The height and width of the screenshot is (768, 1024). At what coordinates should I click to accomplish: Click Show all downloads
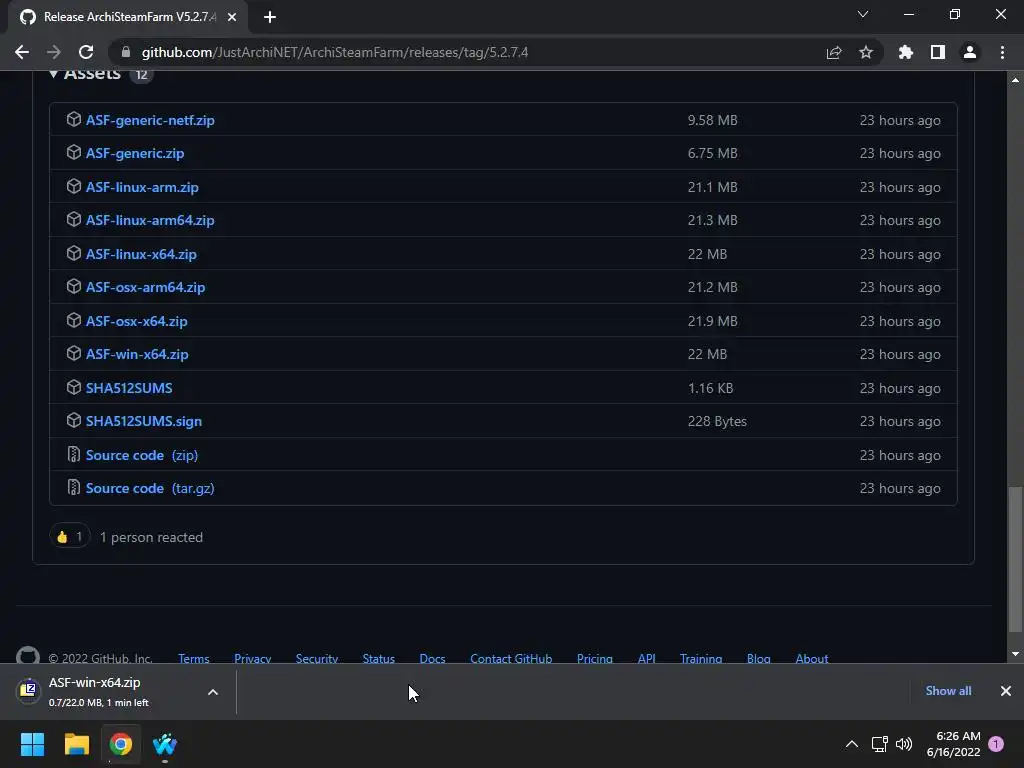(x=948, y=691)
